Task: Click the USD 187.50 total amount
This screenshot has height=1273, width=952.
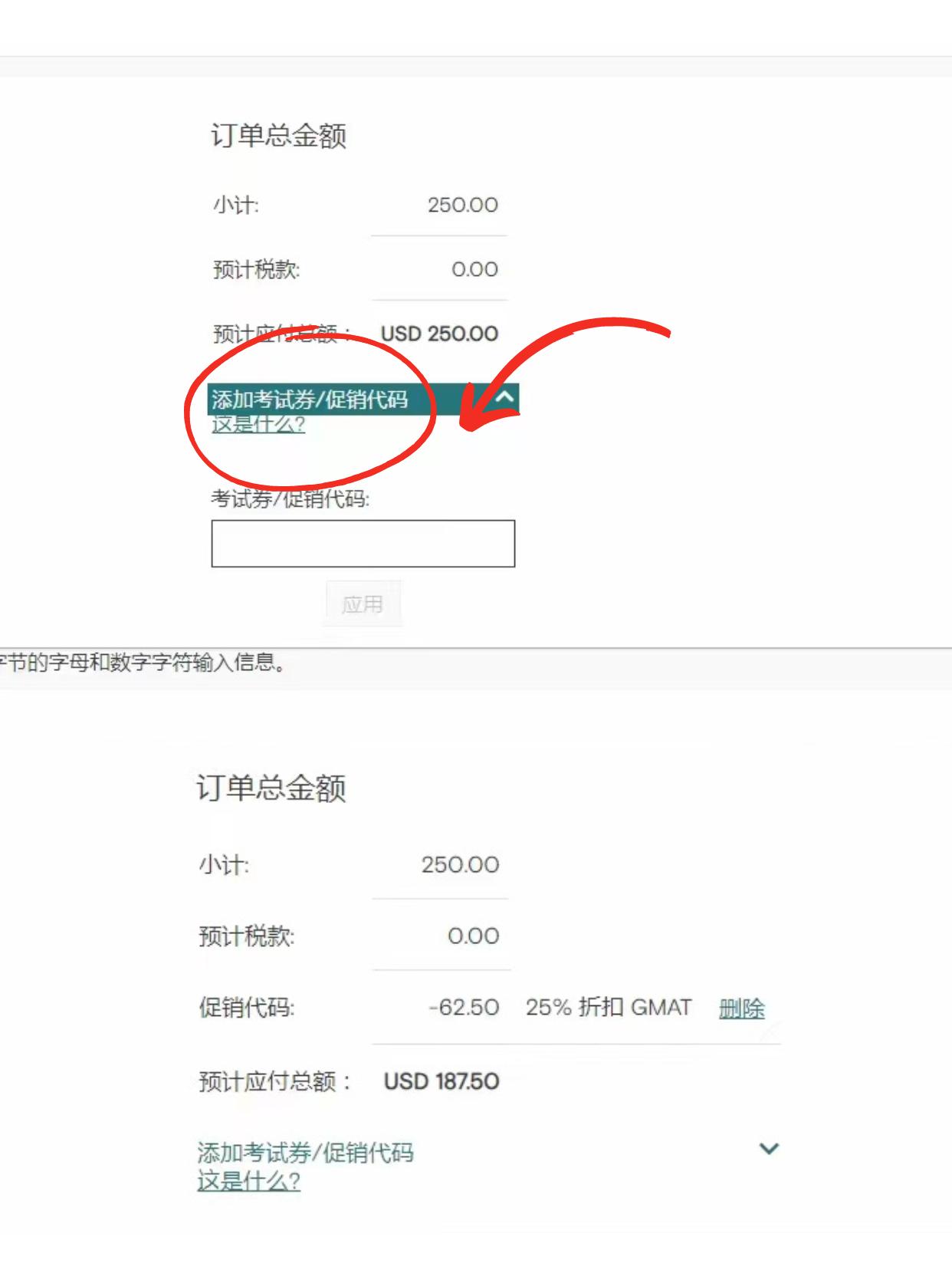Action: tap(442, 1081)
